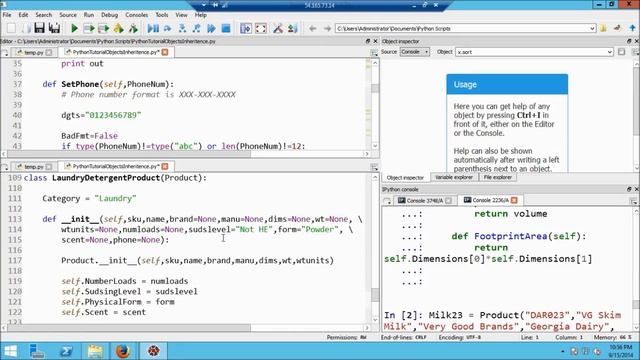Open Firefox from the taskbar

123,351
